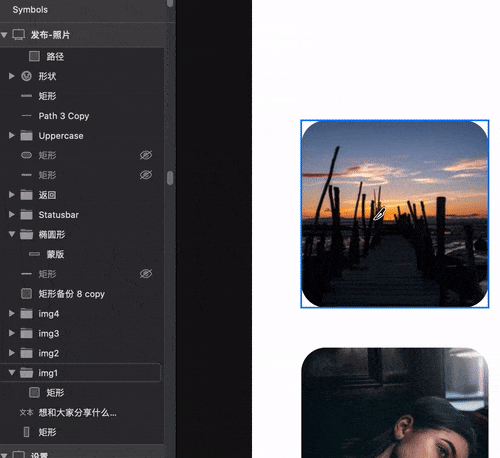Screen dimensions: 500x458
Task: Click the Statusbar folder icon
Action: coord(26,215)
